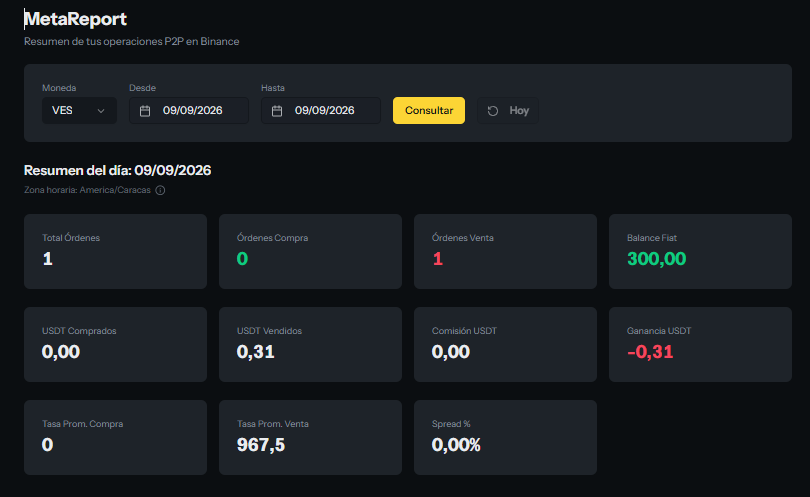Click the info icon next to Zona horaria
Viewport: 810px width, 497px height.
(x=160, y=190)
